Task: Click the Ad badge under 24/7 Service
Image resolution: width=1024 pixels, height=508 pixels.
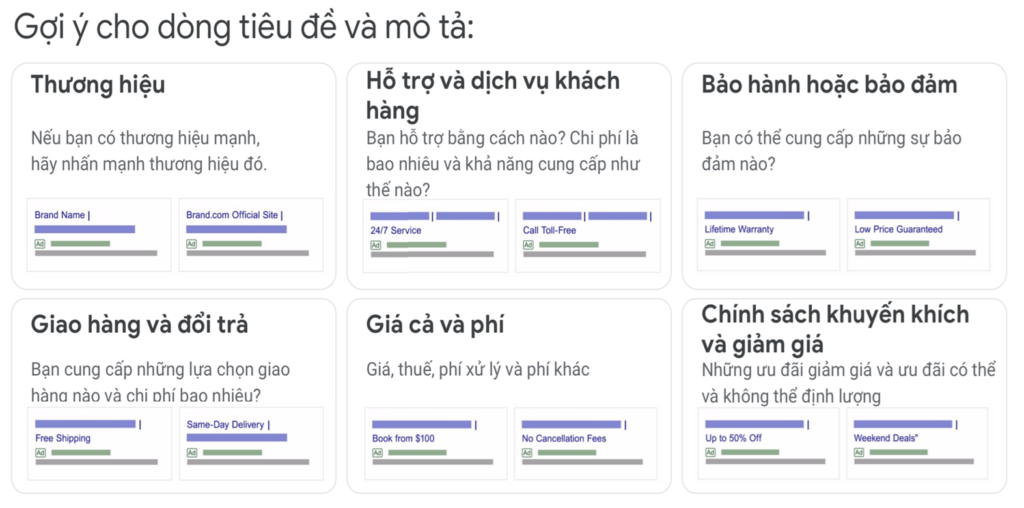Action: click(x=376, y=246)
